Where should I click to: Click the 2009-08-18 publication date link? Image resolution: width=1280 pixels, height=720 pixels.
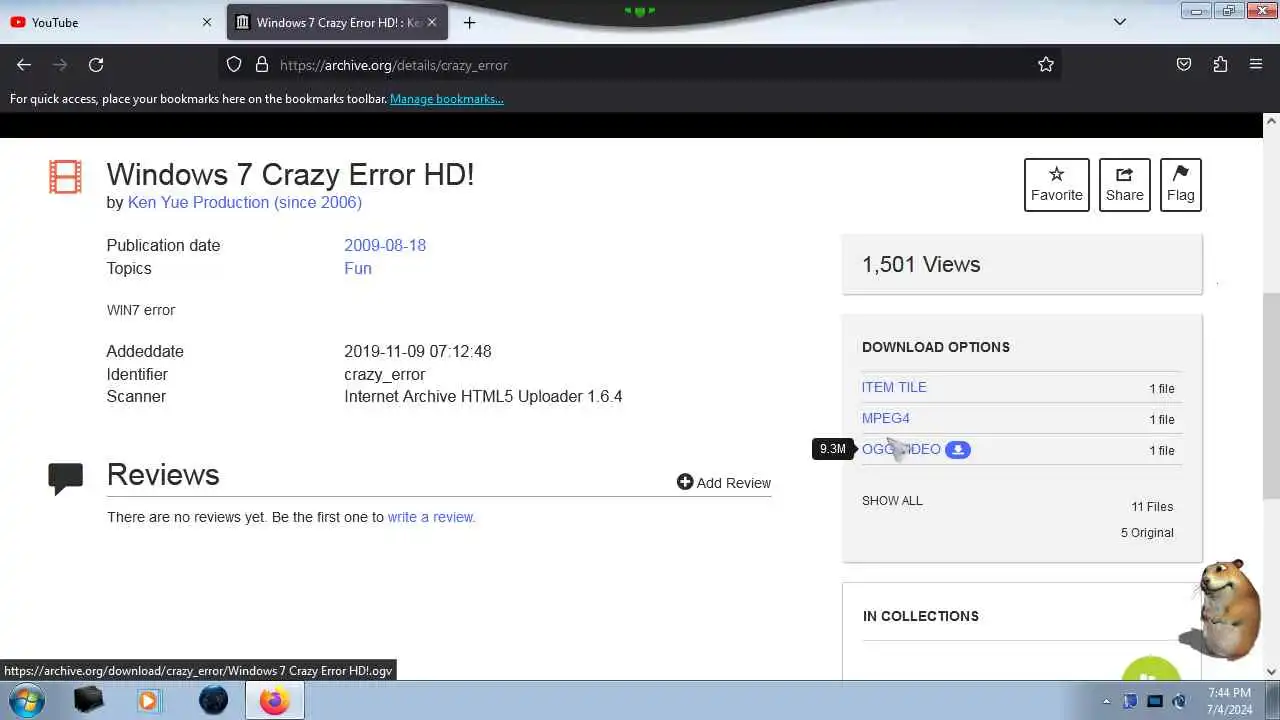[x=385, y=245]
